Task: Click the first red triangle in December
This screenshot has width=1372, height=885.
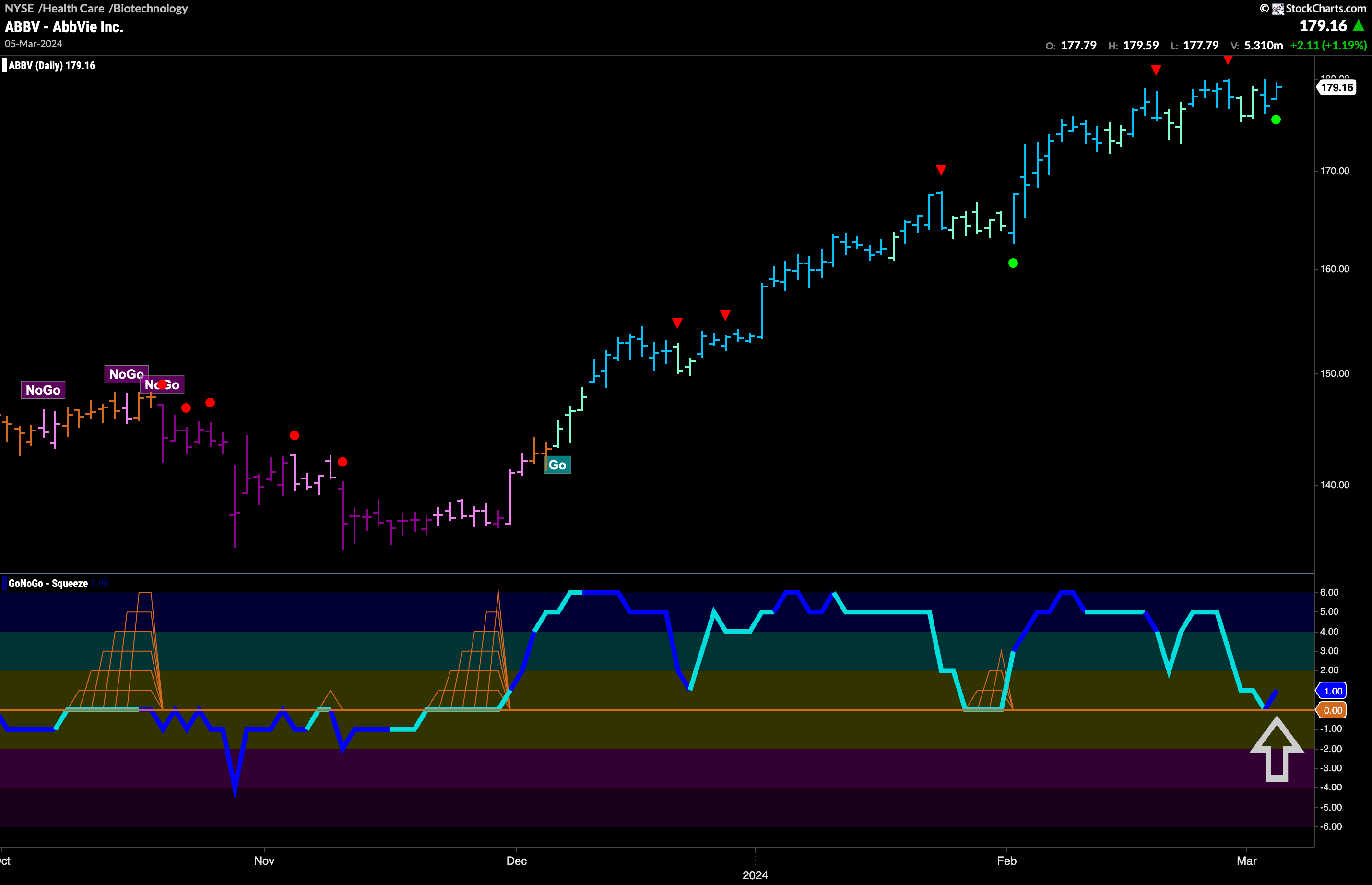Action: click(677, 323)
